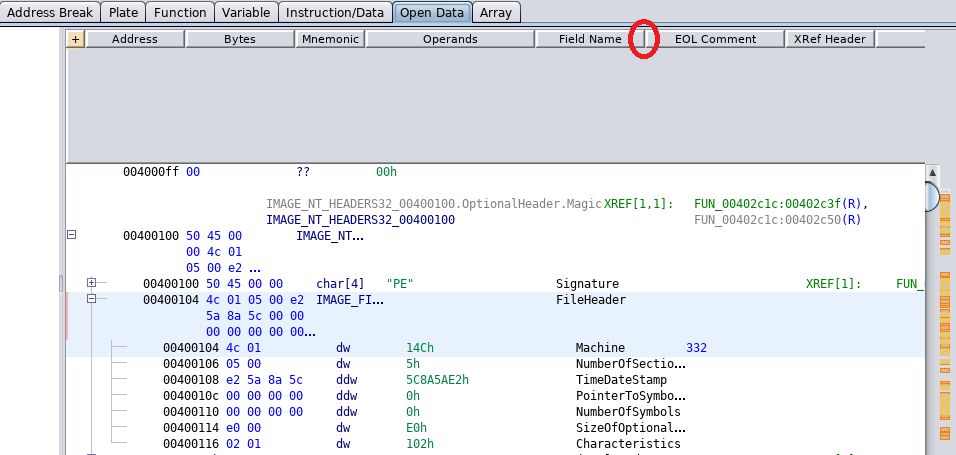
Task: Click address 00400114
Action: click(191, 428)
